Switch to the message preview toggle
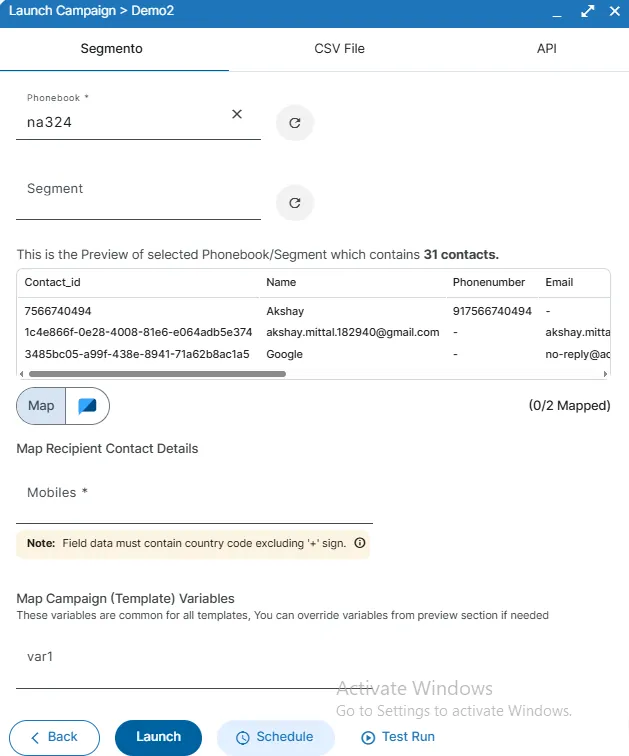Viewport: 629px width, 756px height. click(x=88, y=406)
